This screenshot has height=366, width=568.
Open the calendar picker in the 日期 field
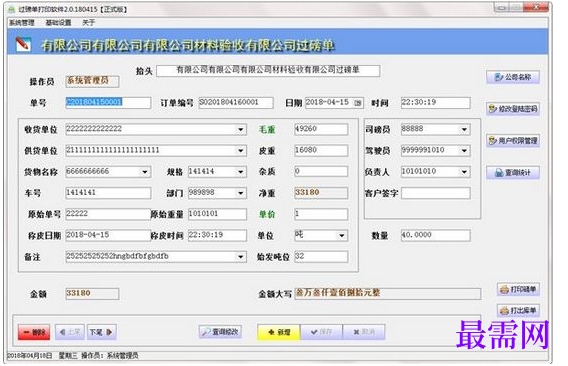coord(358,103)
